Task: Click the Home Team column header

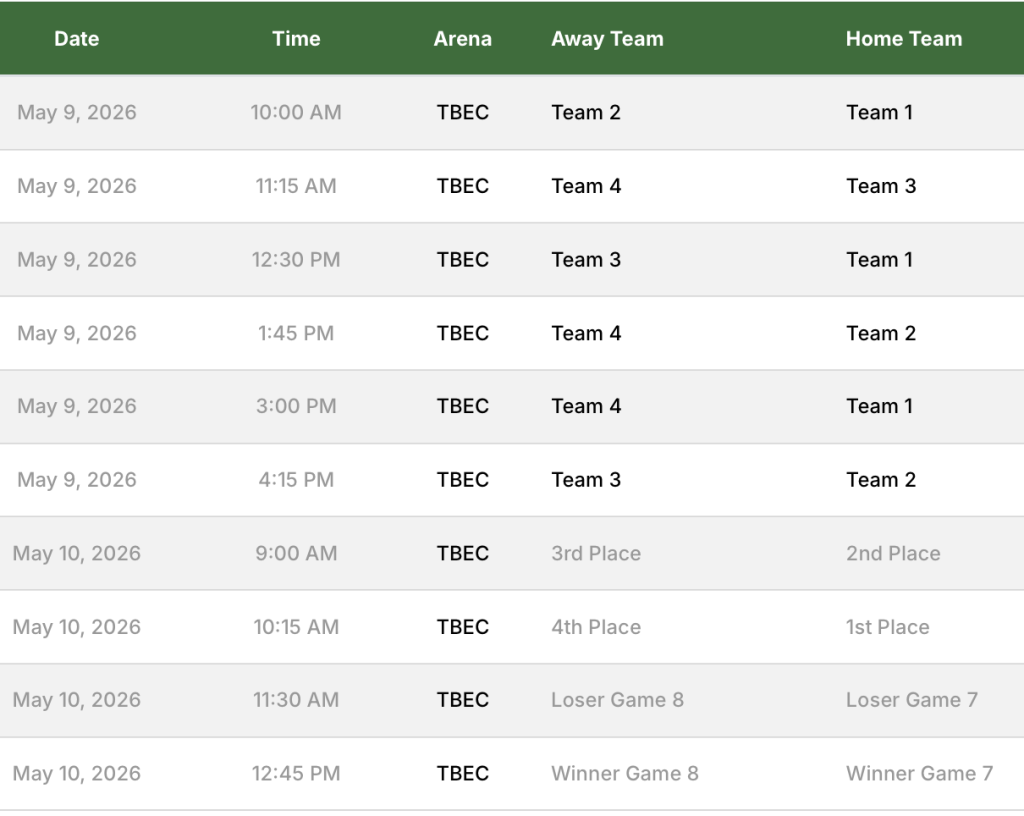Action: (904, 39)
